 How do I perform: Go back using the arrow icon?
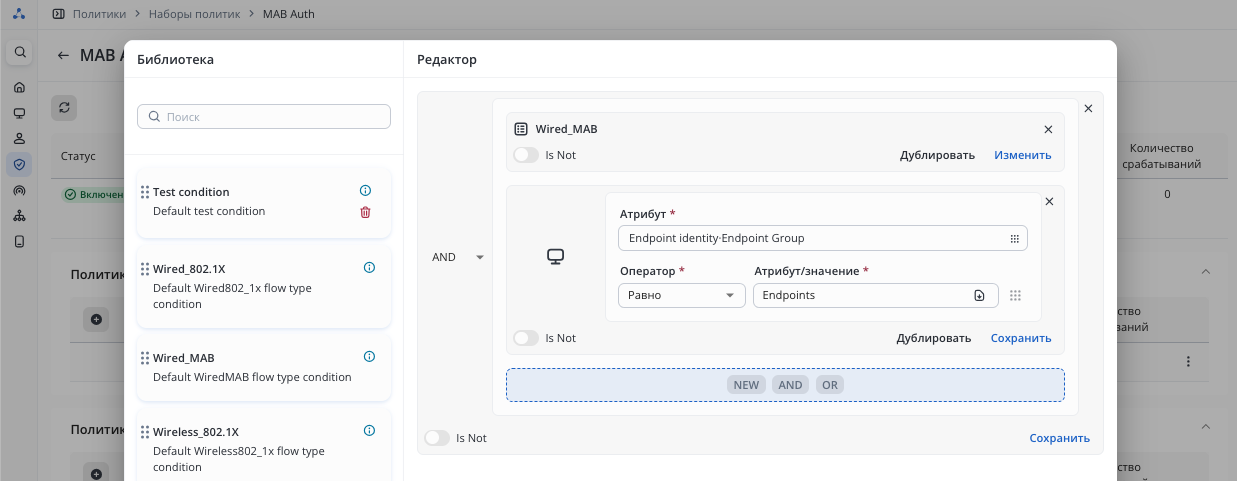click(64, 56)
